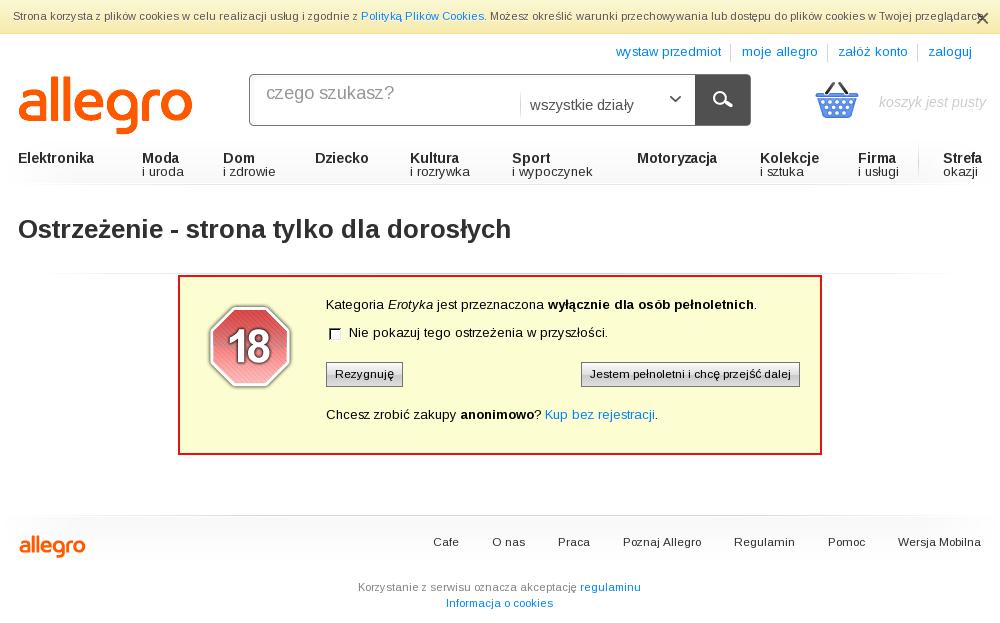
Task: Follow the 'Kup bez rejestracji' link
Action: tap(599, 415)
